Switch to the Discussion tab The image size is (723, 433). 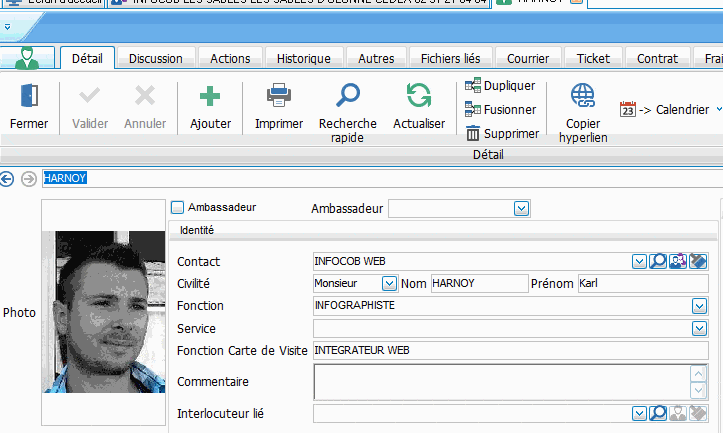(156, 59)
